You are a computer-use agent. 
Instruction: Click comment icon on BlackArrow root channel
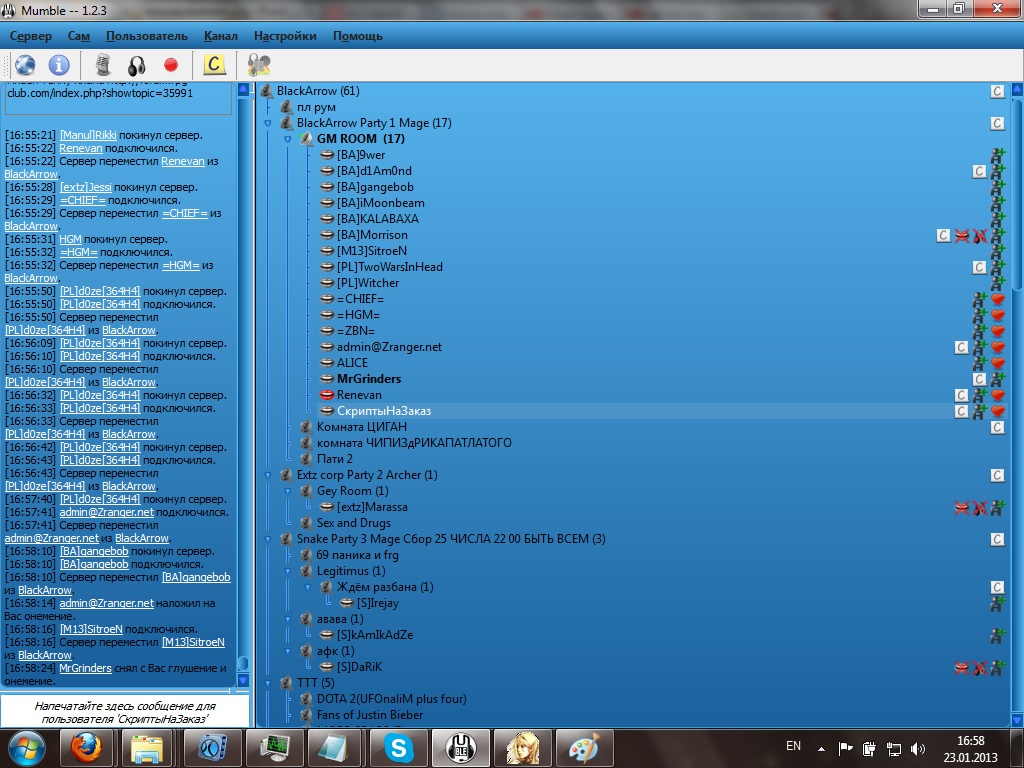coord(997,91)
